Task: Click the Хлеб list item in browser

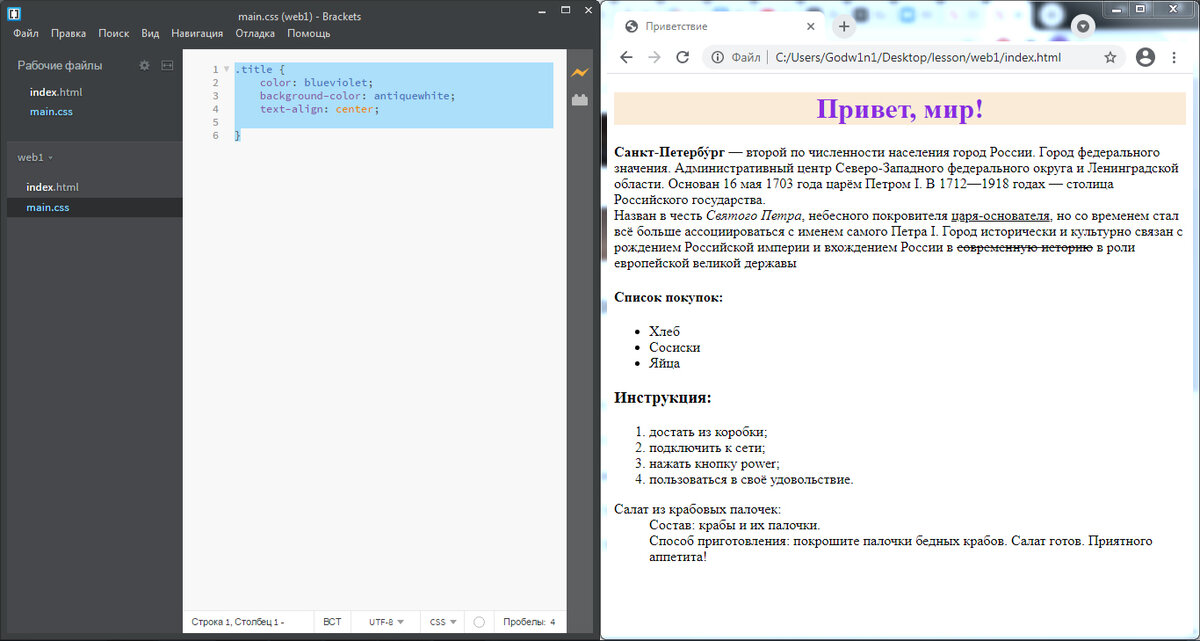Action: 665,331
